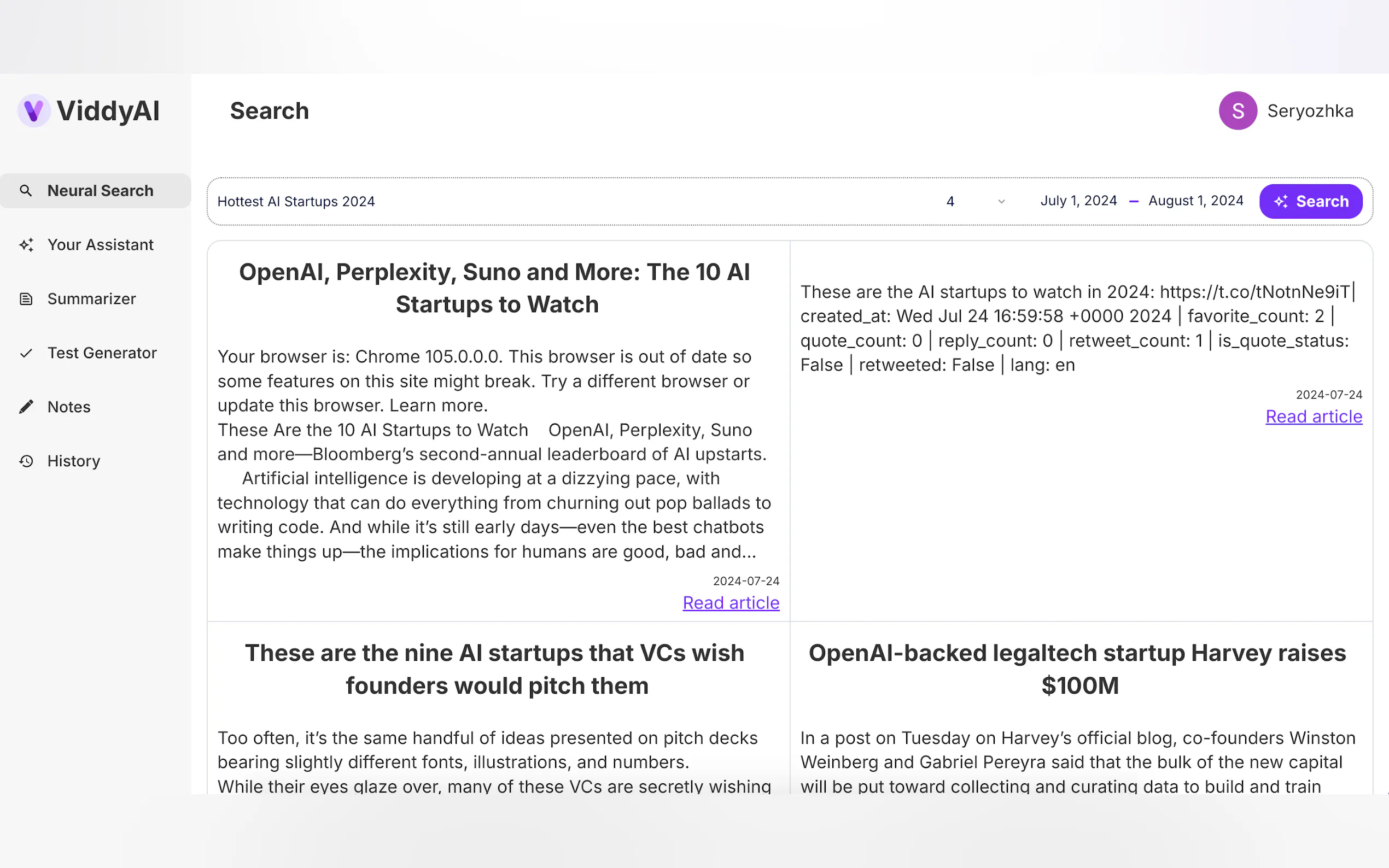Open the August 1, 2024 end date

[x=1195, y=201]
